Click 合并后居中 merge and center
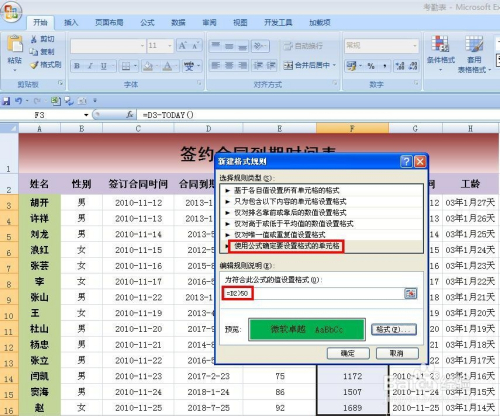The width and height of the screenshot is (500, 416). pyautogui.click(x=307, y=65)
